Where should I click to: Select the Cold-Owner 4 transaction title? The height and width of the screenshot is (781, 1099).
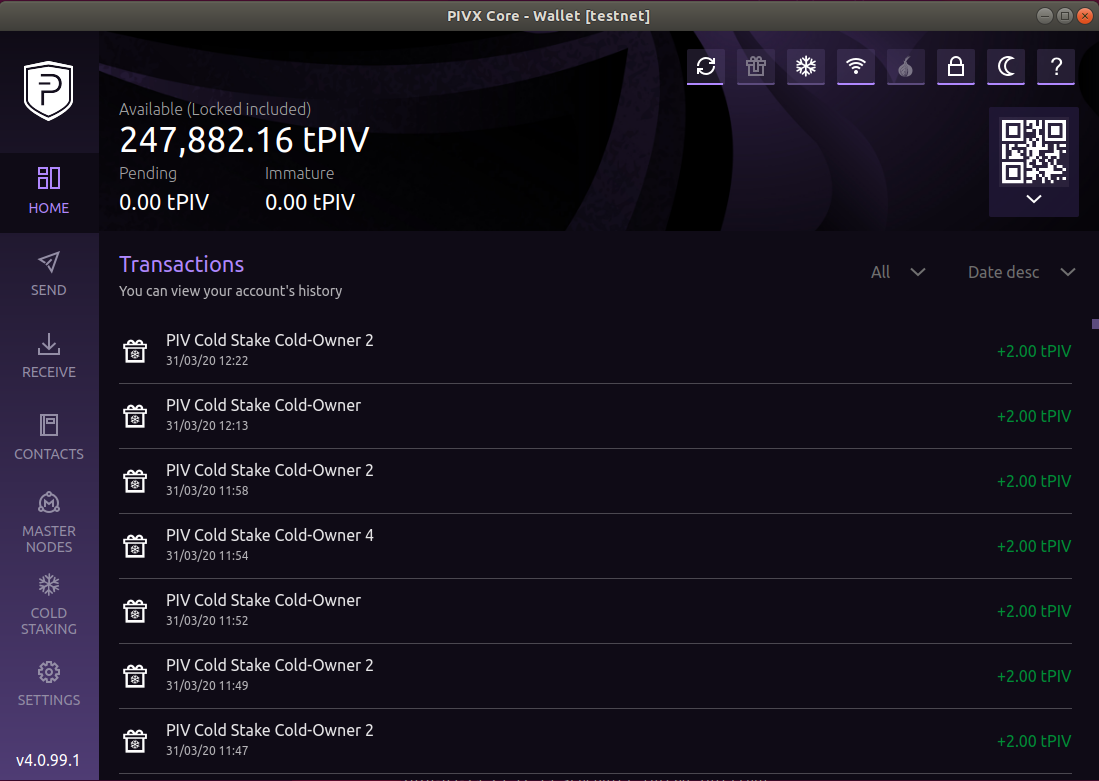270,535
